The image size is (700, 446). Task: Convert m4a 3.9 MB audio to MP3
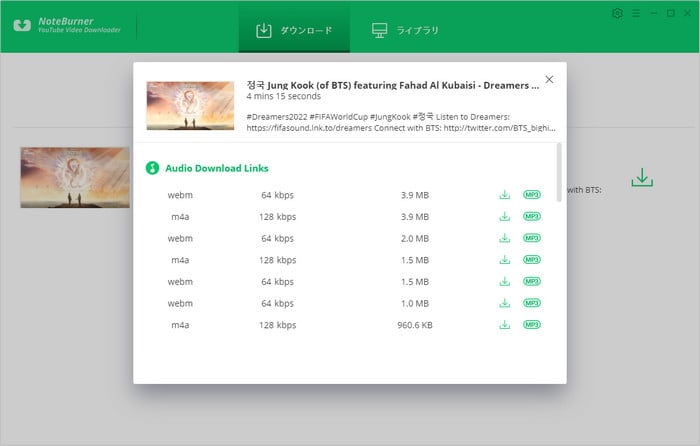[532, 217]
